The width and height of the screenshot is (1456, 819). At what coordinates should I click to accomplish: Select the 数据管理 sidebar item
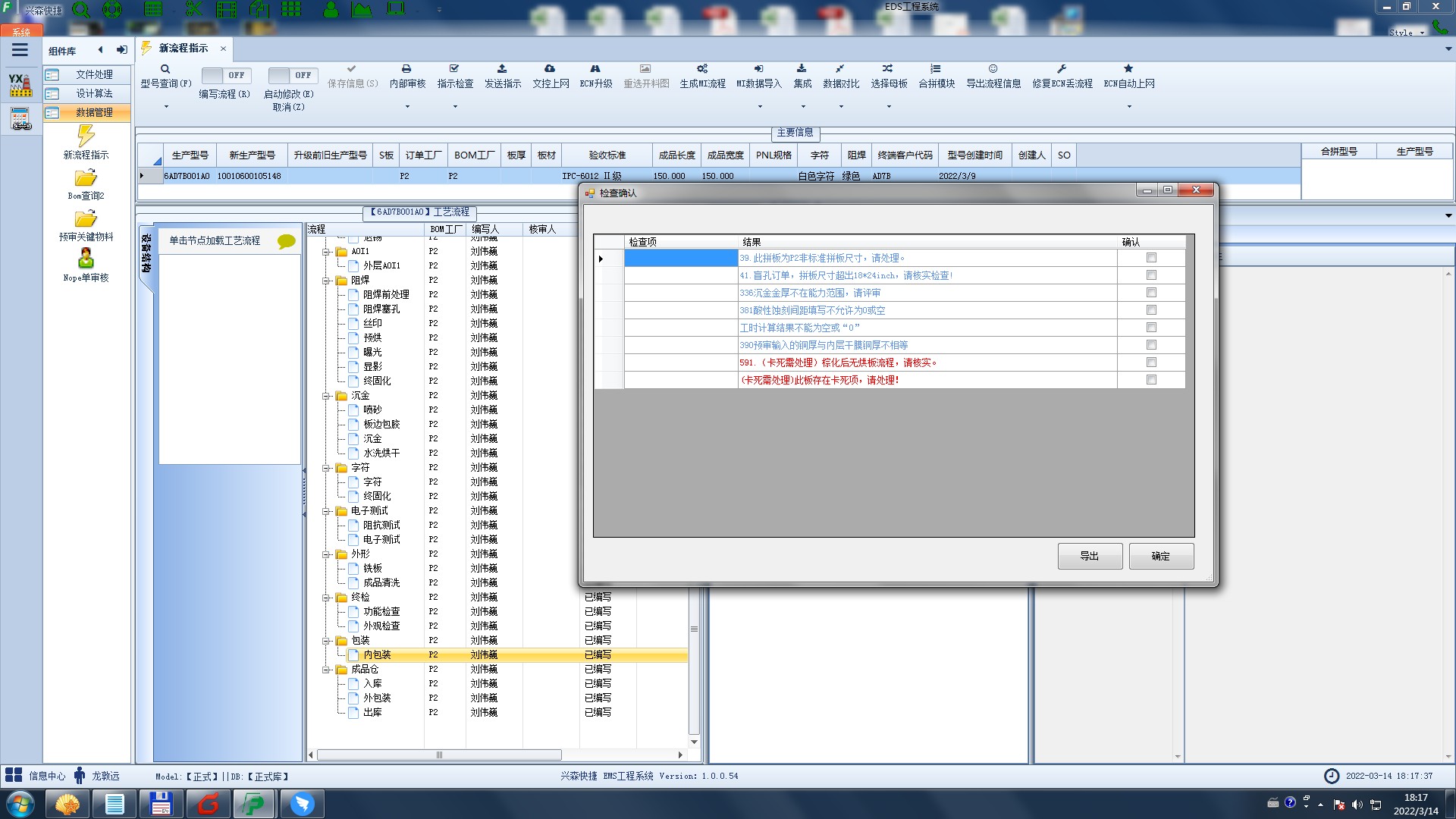click(93, 112)
